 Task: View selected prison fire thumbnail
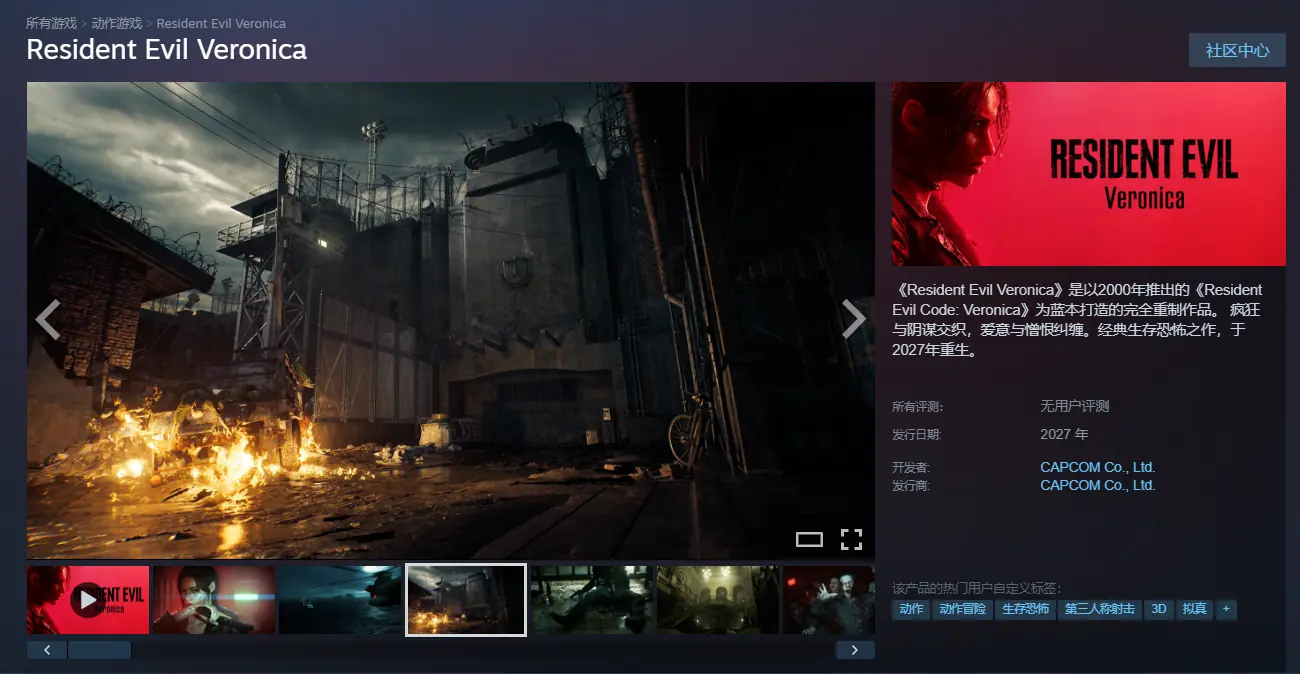(x=466, y=599)
